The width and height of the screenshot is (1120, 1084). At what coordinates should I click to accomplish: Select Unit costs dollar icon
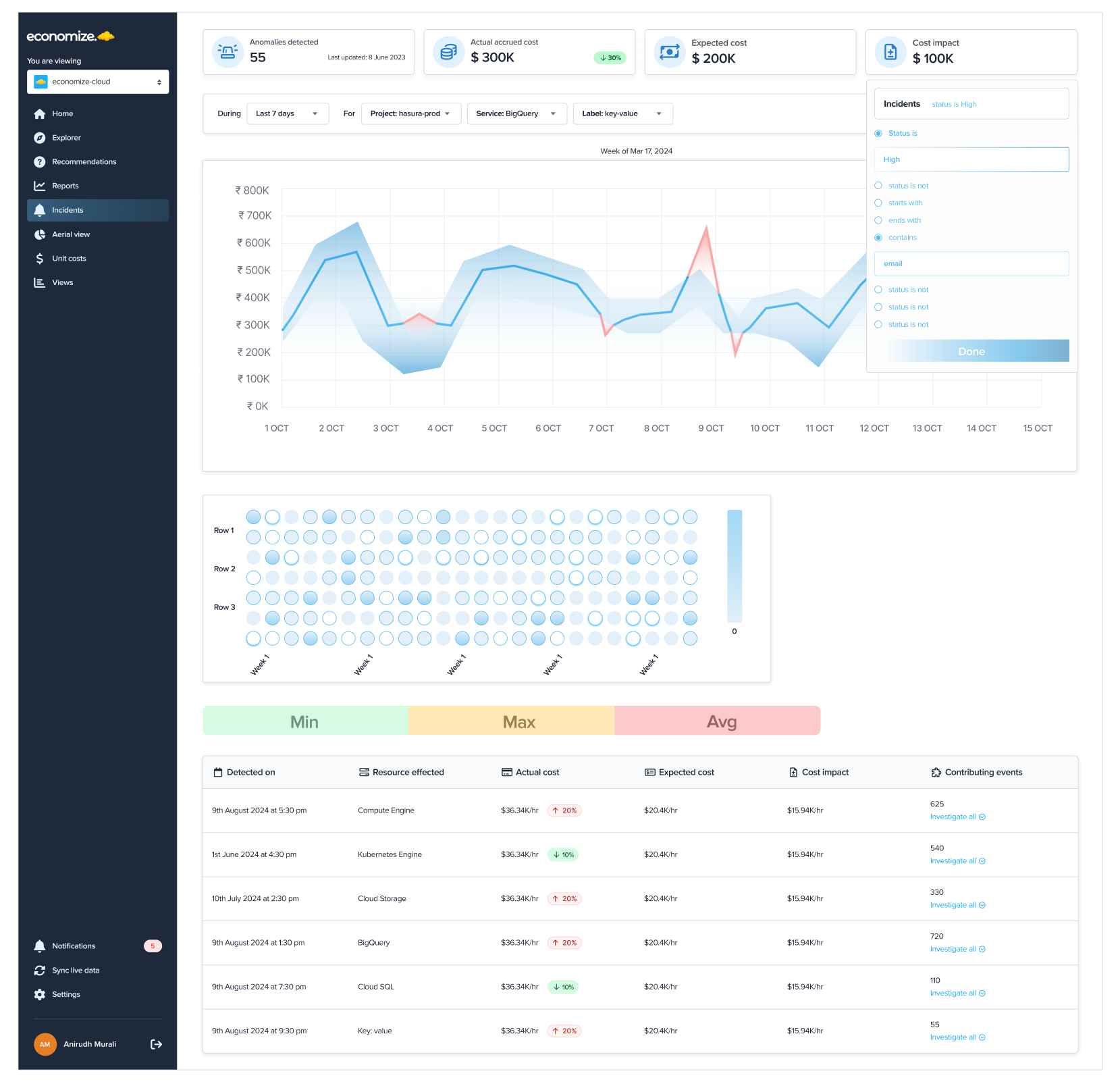pos(38,258)
